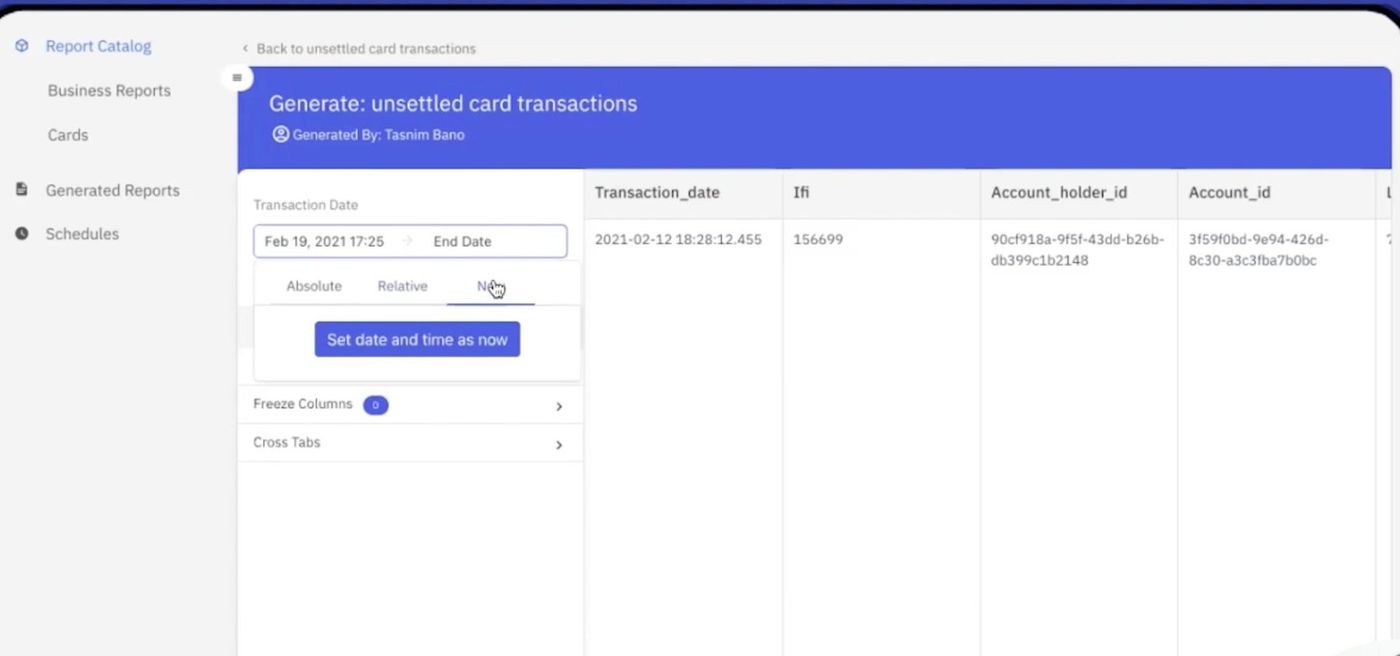Click the End Date field
Screen dimensions: 1400x656
(x=462, y=241)
